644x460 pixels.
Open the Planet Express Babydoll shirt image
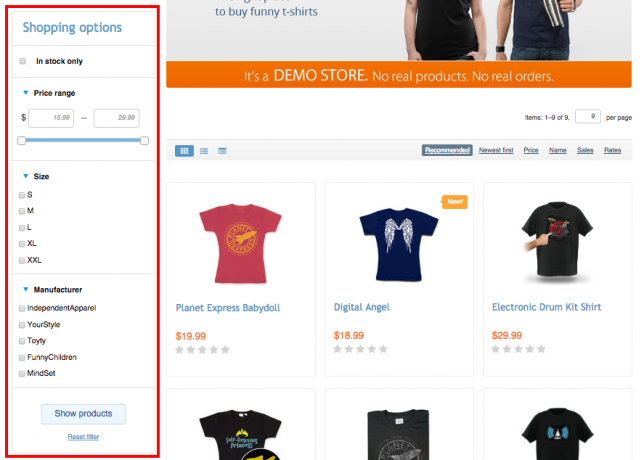click(240, 243)
